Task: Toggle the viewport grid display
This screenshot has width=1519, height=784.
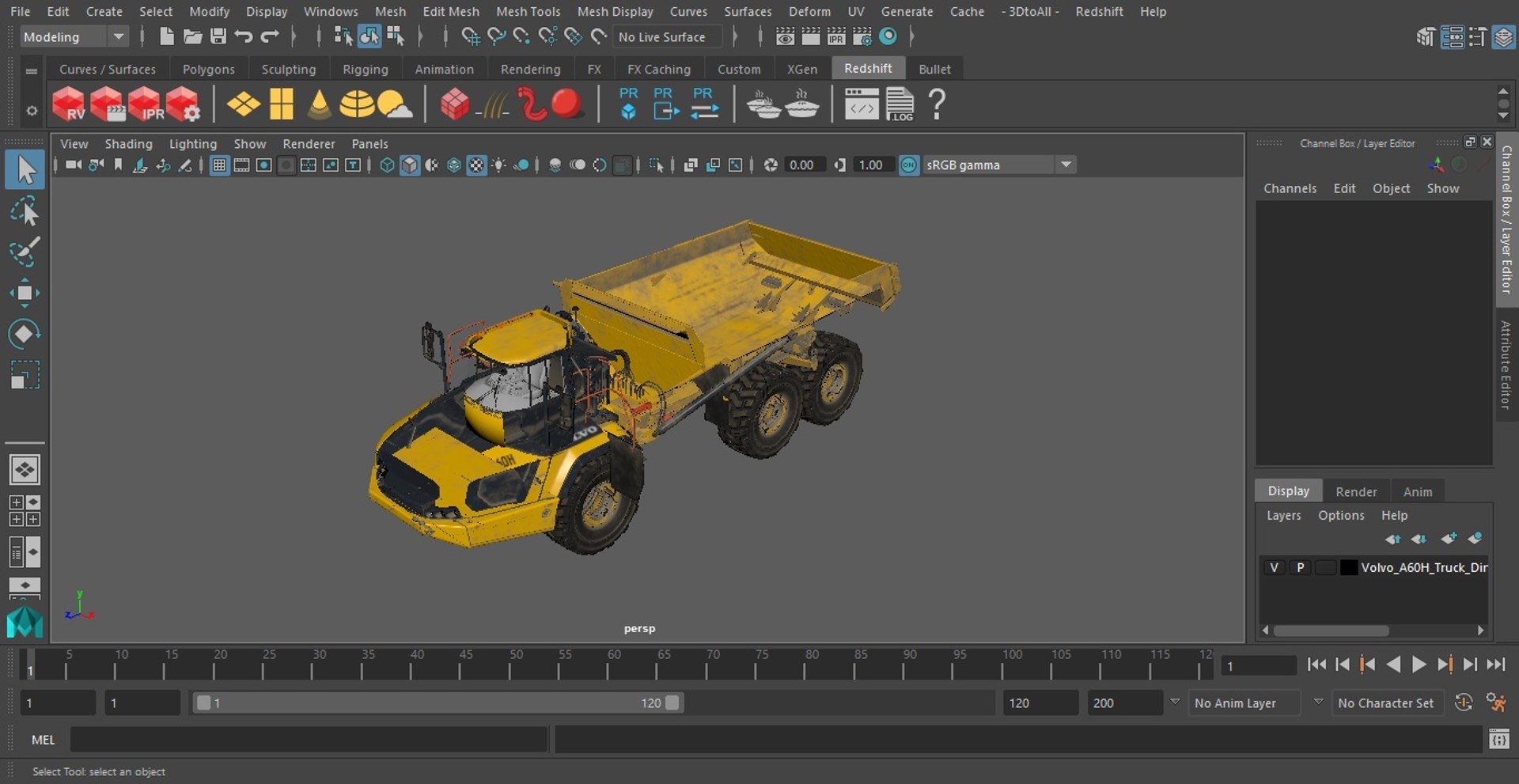Action: click(x=219, y=165)
